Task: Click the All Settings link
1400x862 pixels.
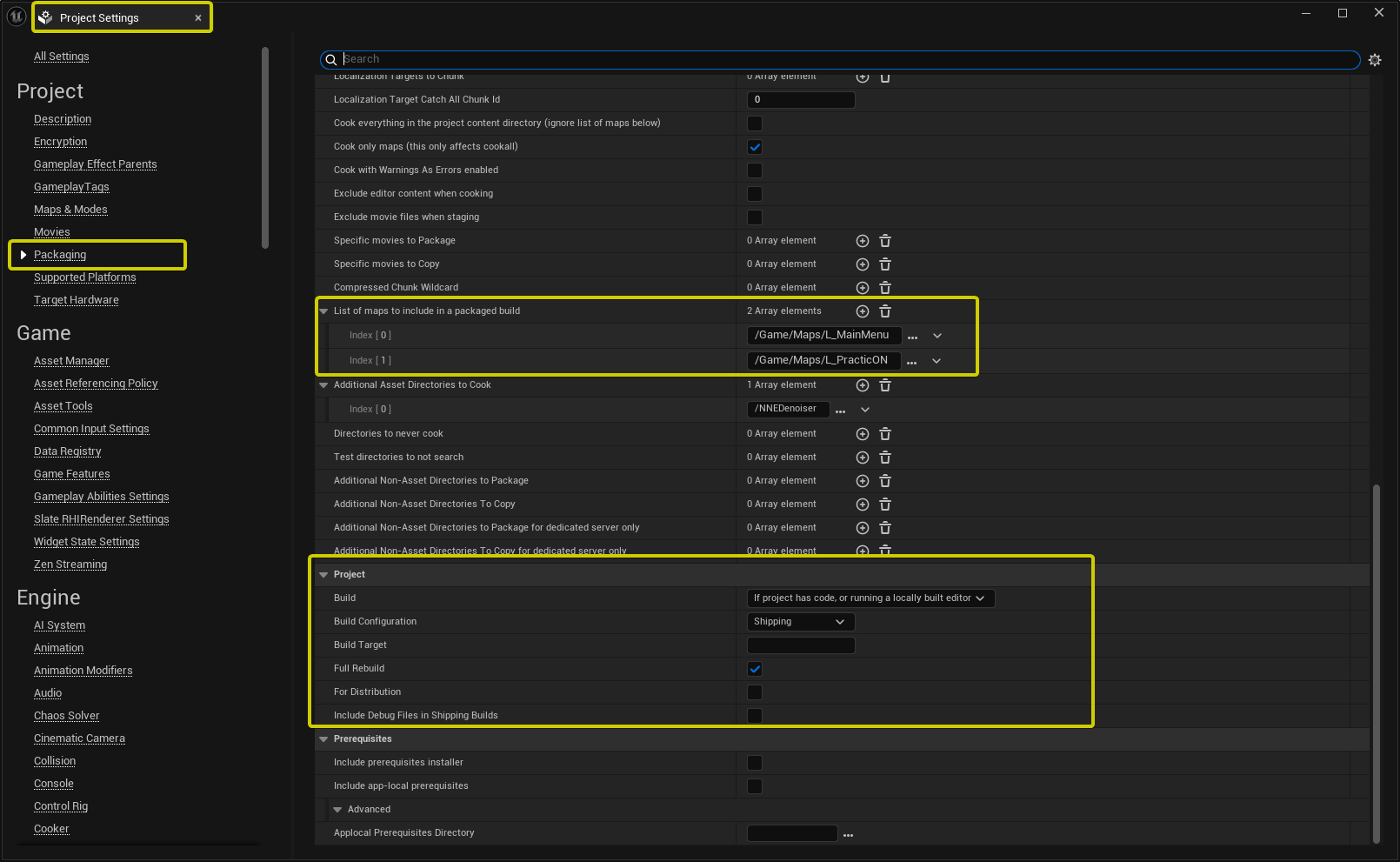Action: click(61, 57)
